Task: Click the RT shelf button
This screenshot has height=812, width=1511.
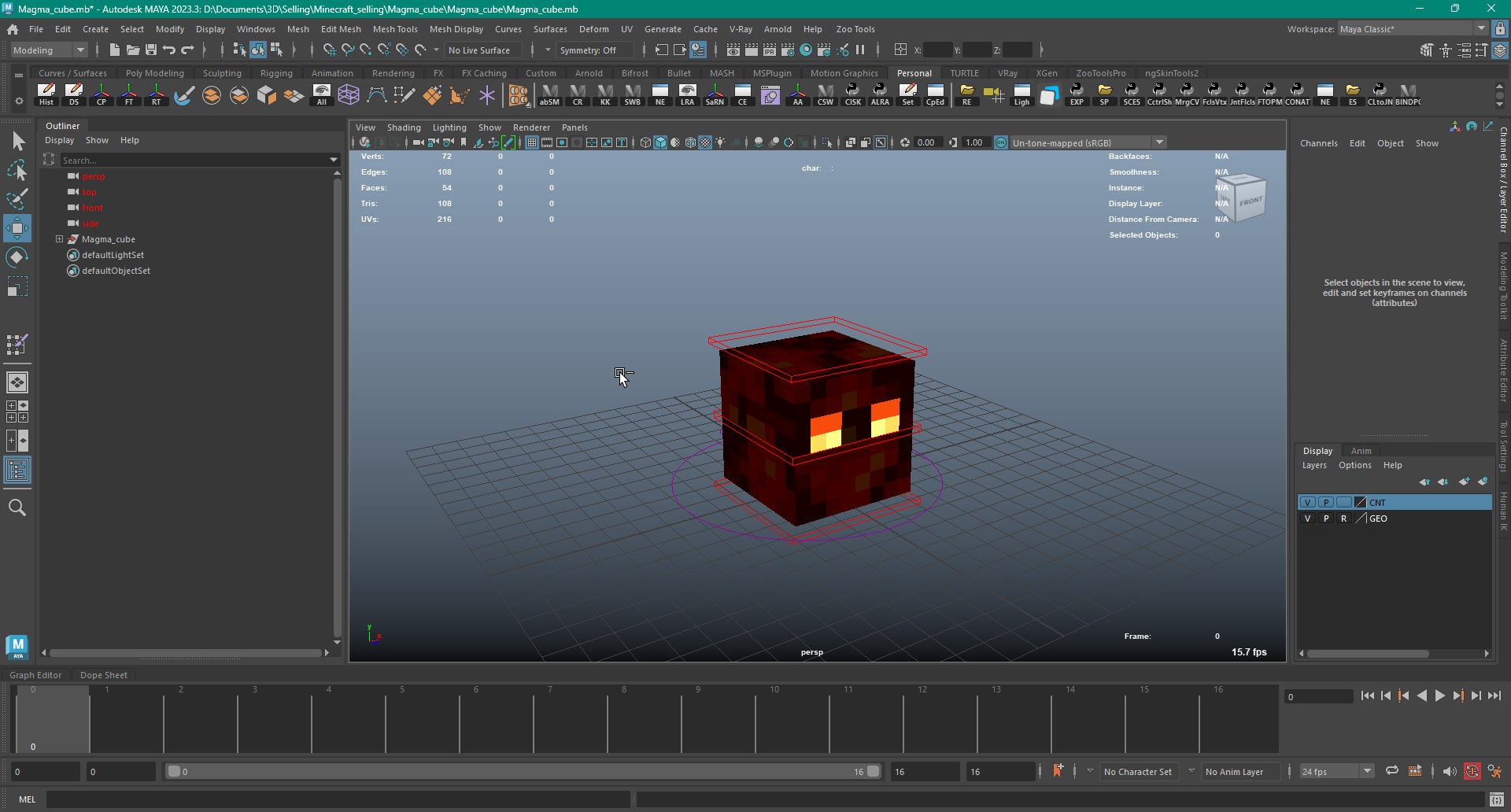Action: click(157, 94)
